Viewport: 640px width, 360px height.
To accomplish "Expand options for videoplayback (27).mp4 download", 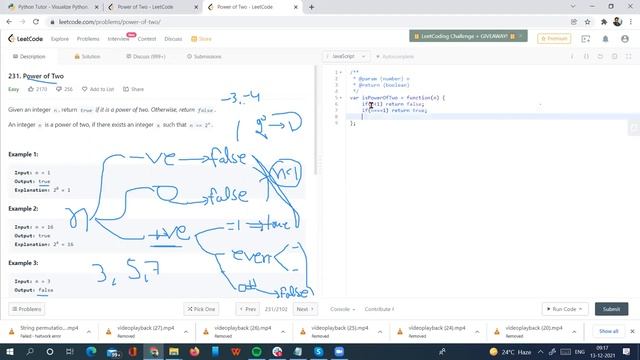I will (x=186, y=332).
